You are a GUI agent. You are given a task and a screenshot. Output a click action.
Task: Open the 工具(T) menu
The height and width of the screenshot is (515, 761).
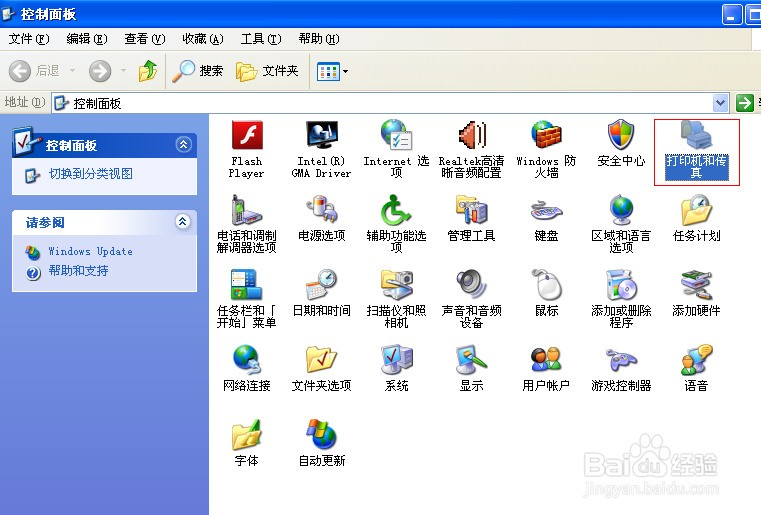click(x=261, y=39)
